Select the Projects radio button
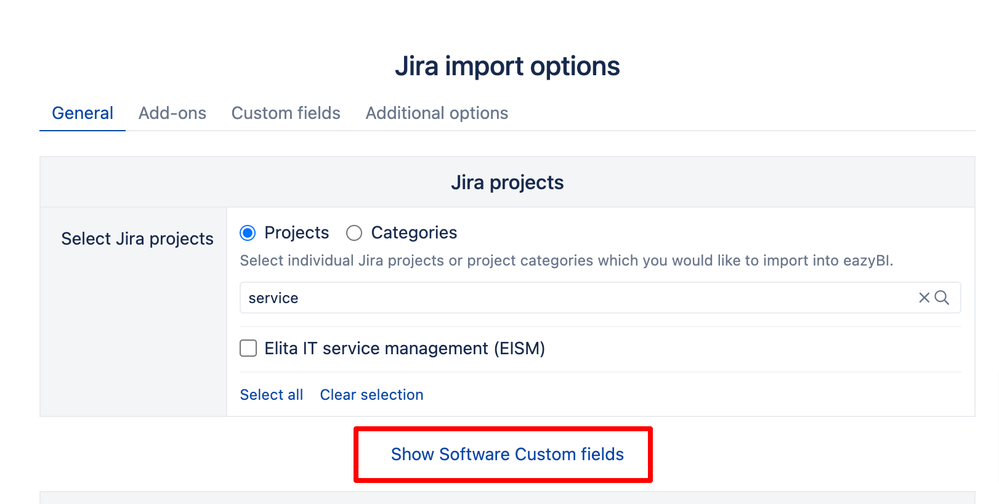 click(248, 233)
